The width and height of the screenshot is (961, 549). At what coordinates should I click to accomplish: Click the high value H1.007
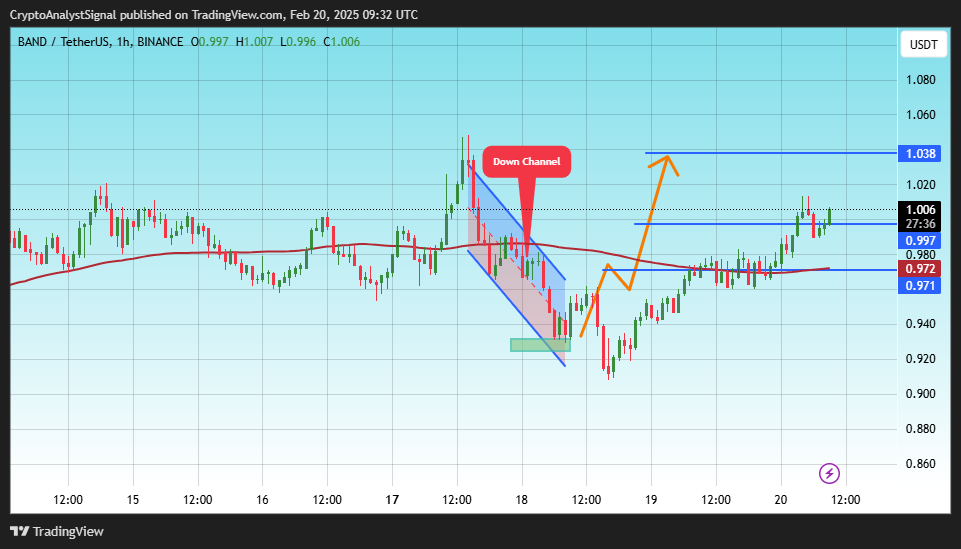(254, 42)
